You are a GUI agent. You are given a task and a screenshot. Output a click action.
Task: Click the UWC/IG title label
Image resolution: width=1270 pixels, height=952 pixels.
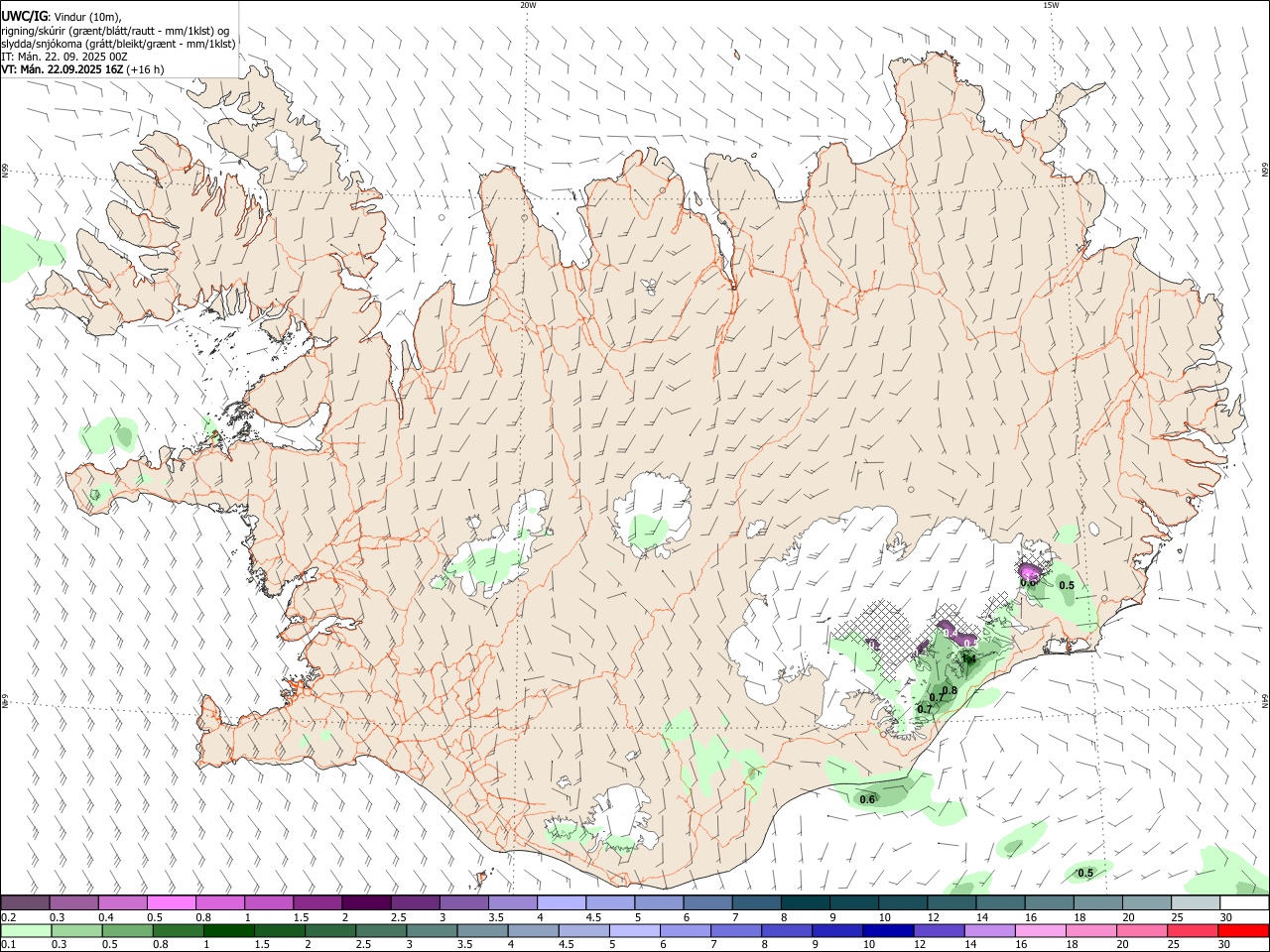[24, 16]
